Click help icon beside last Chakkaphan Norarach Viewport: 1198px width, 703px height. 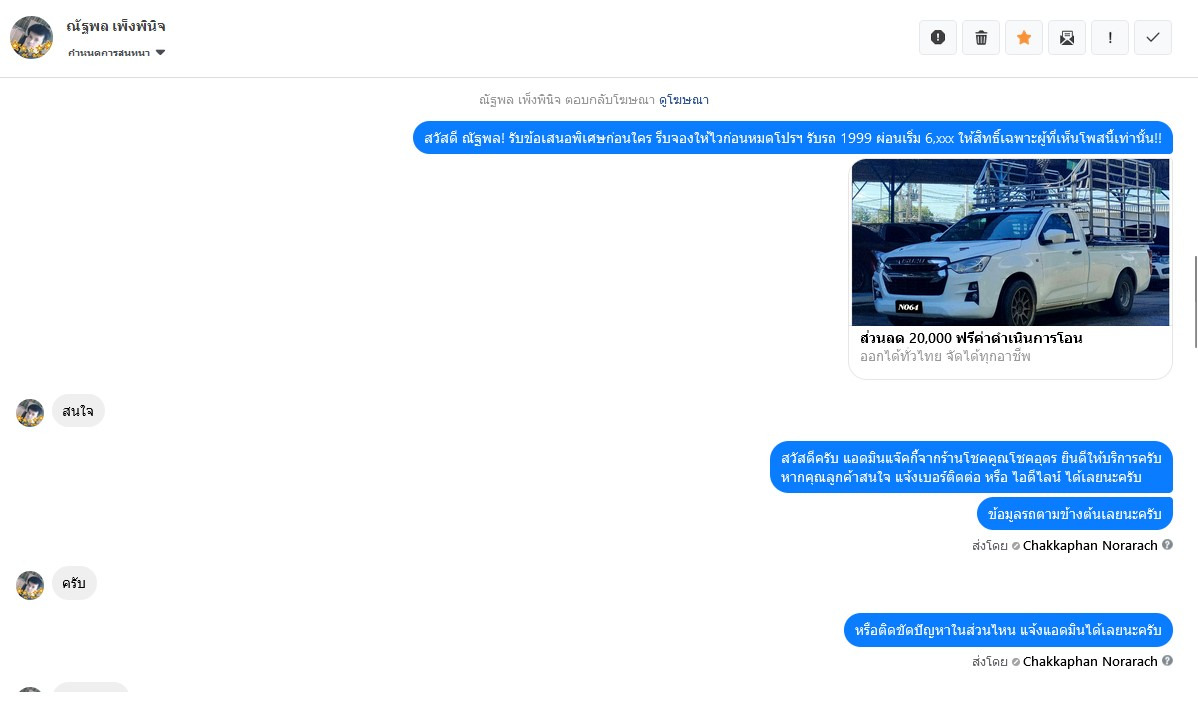[1167, 661]
